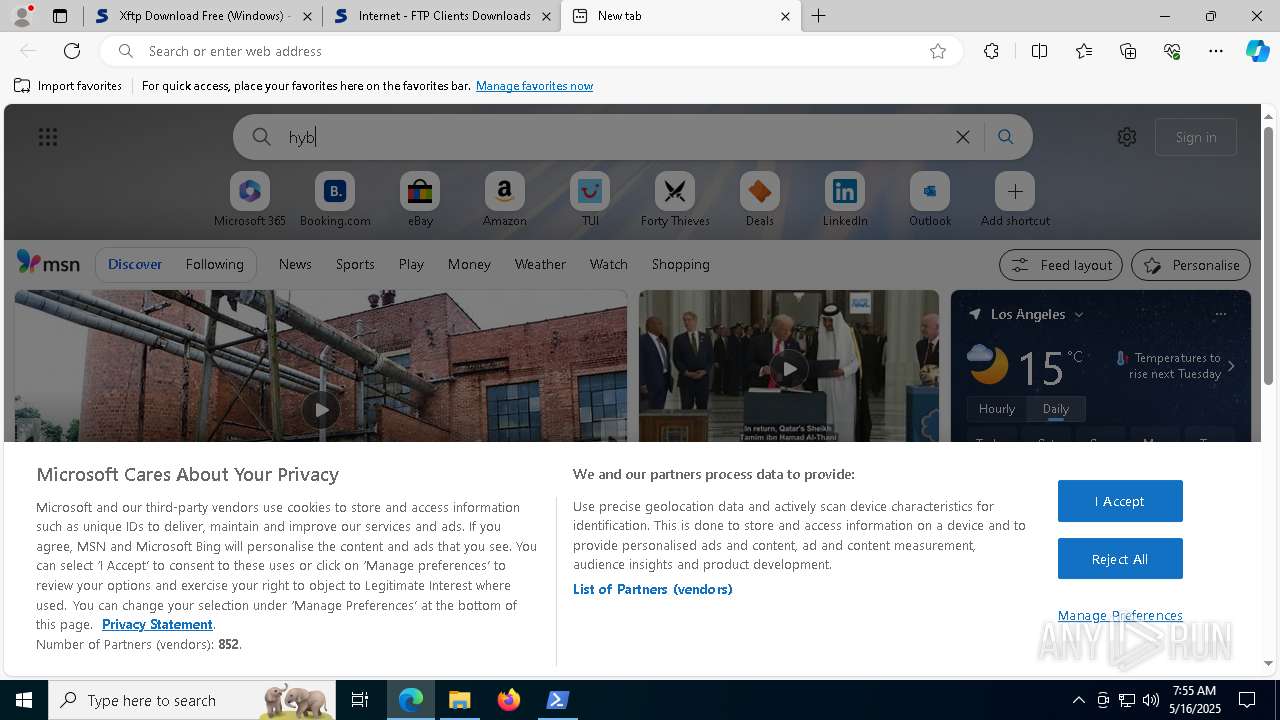Toggle split screen icon
Image resolution: width=1280 pixels, height=720 pixels.
coord(1039,51)
